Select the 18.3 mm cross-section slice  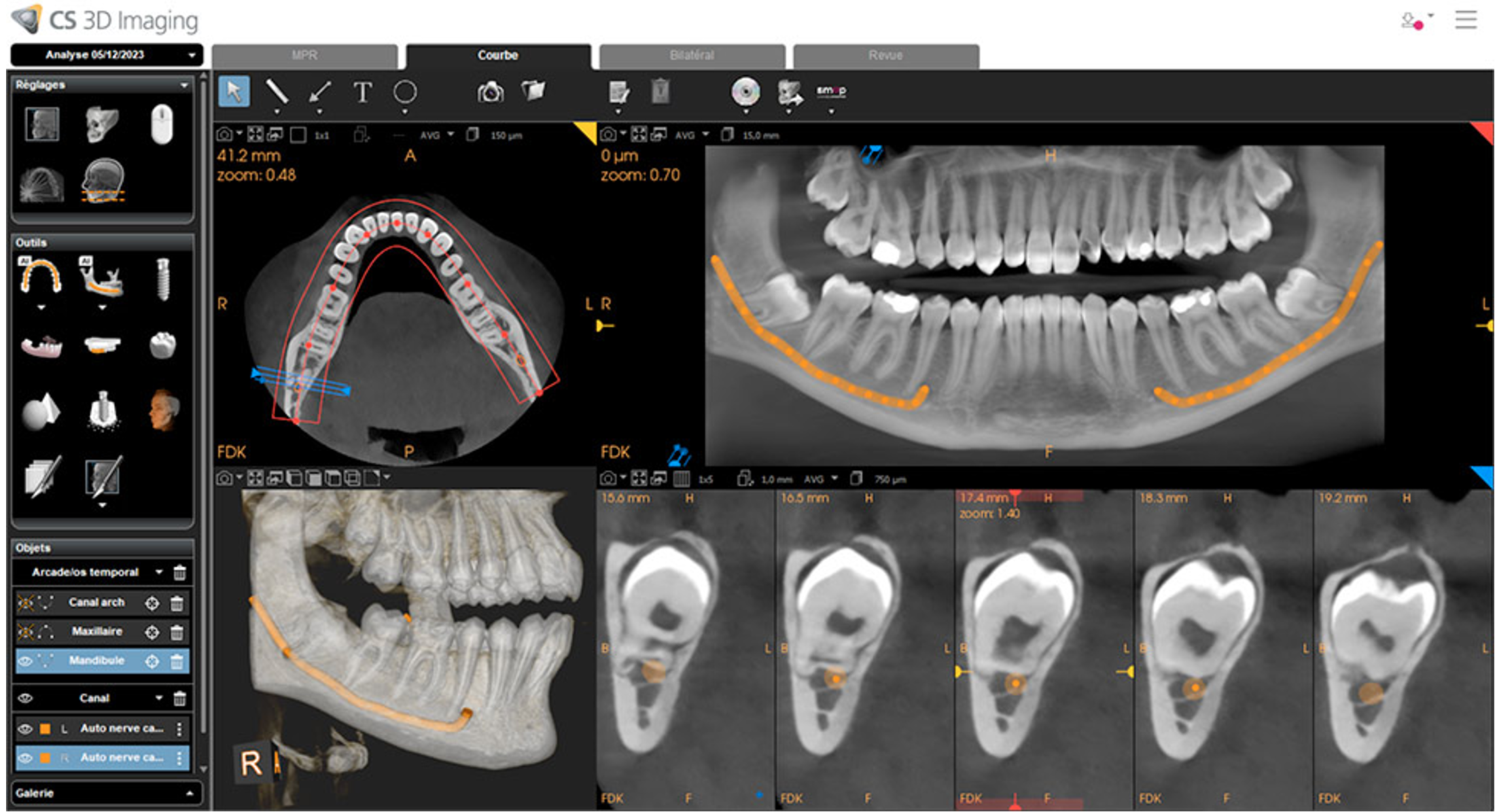(x=1223, y=649)
